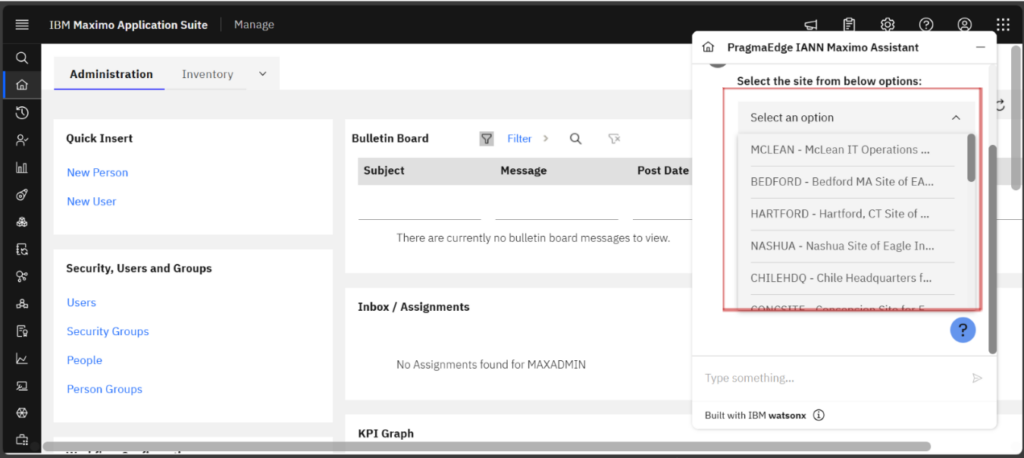Click IBM Maximo Application Suite title
This screenshot has height=458, width=1024.
[x=129, y=25]
